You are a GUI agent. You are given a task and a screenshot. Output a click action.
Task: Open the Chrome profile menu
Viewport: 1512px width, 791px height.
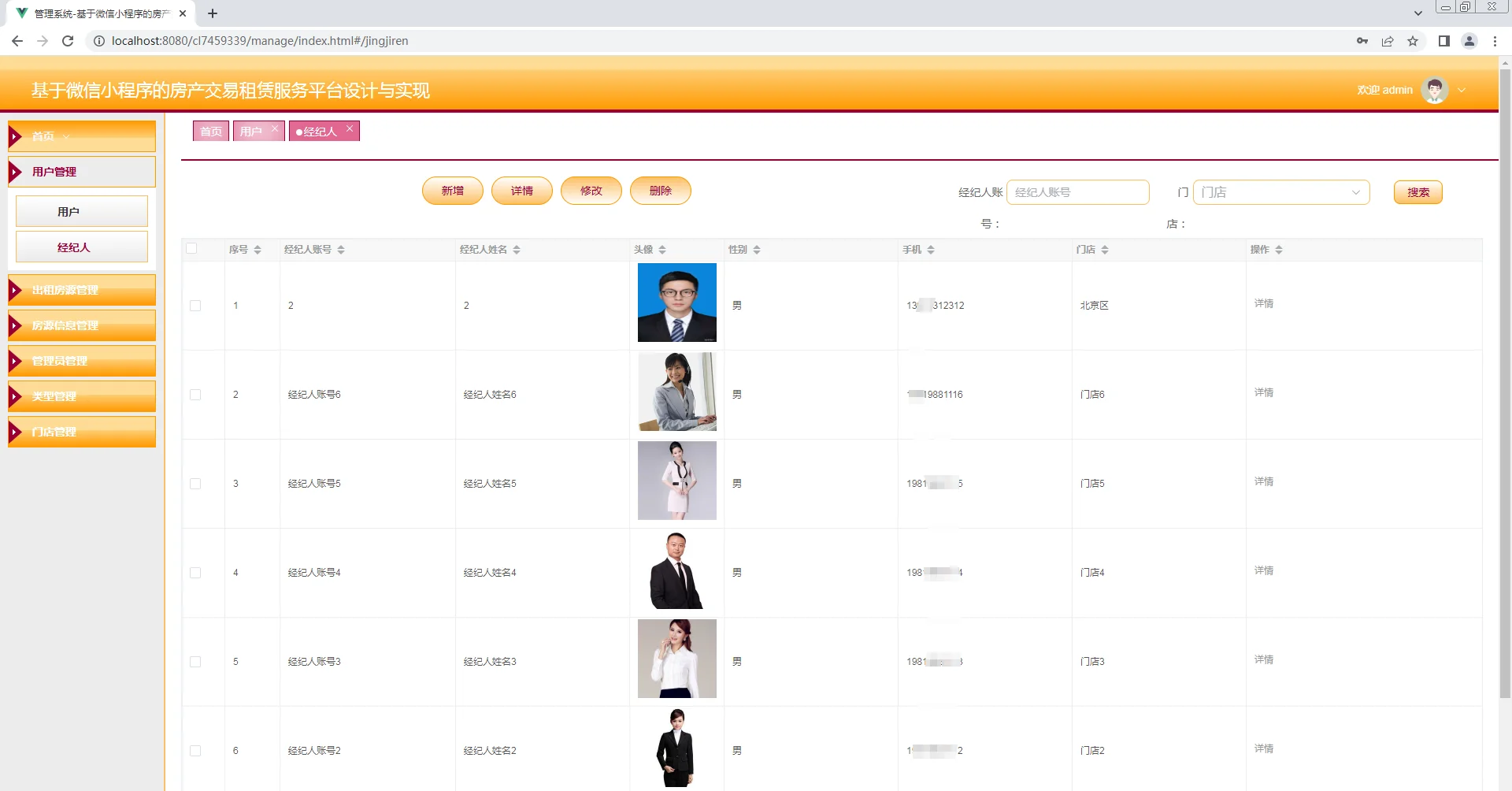pyautogui.click(x=1469, y=41)
